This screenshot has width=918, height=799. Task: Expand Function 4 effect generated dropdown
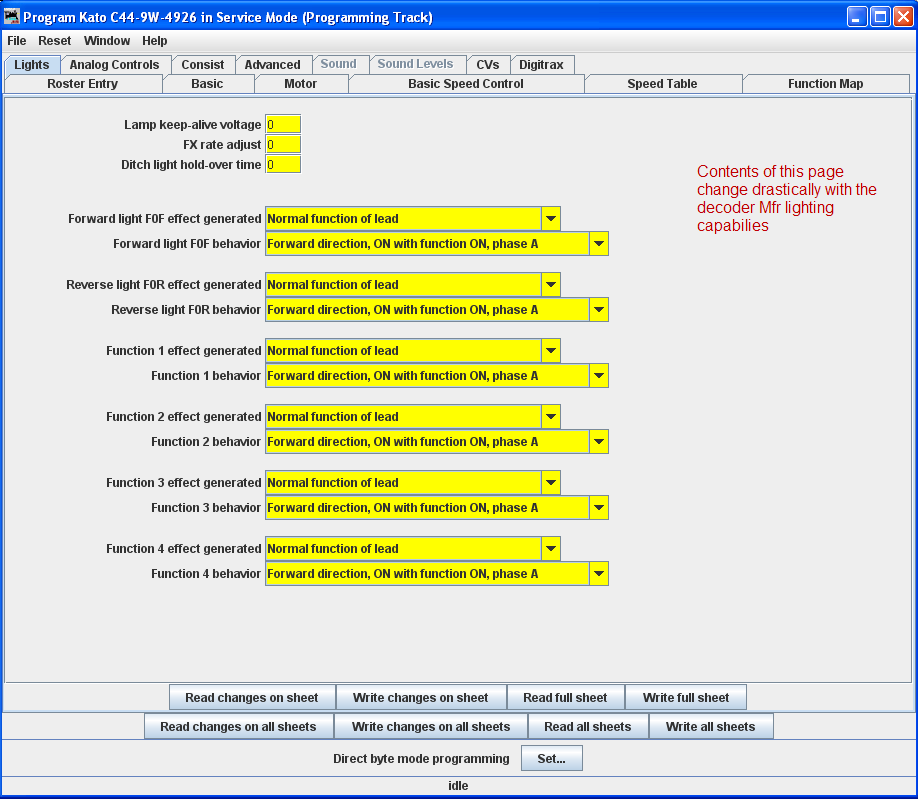550,549
